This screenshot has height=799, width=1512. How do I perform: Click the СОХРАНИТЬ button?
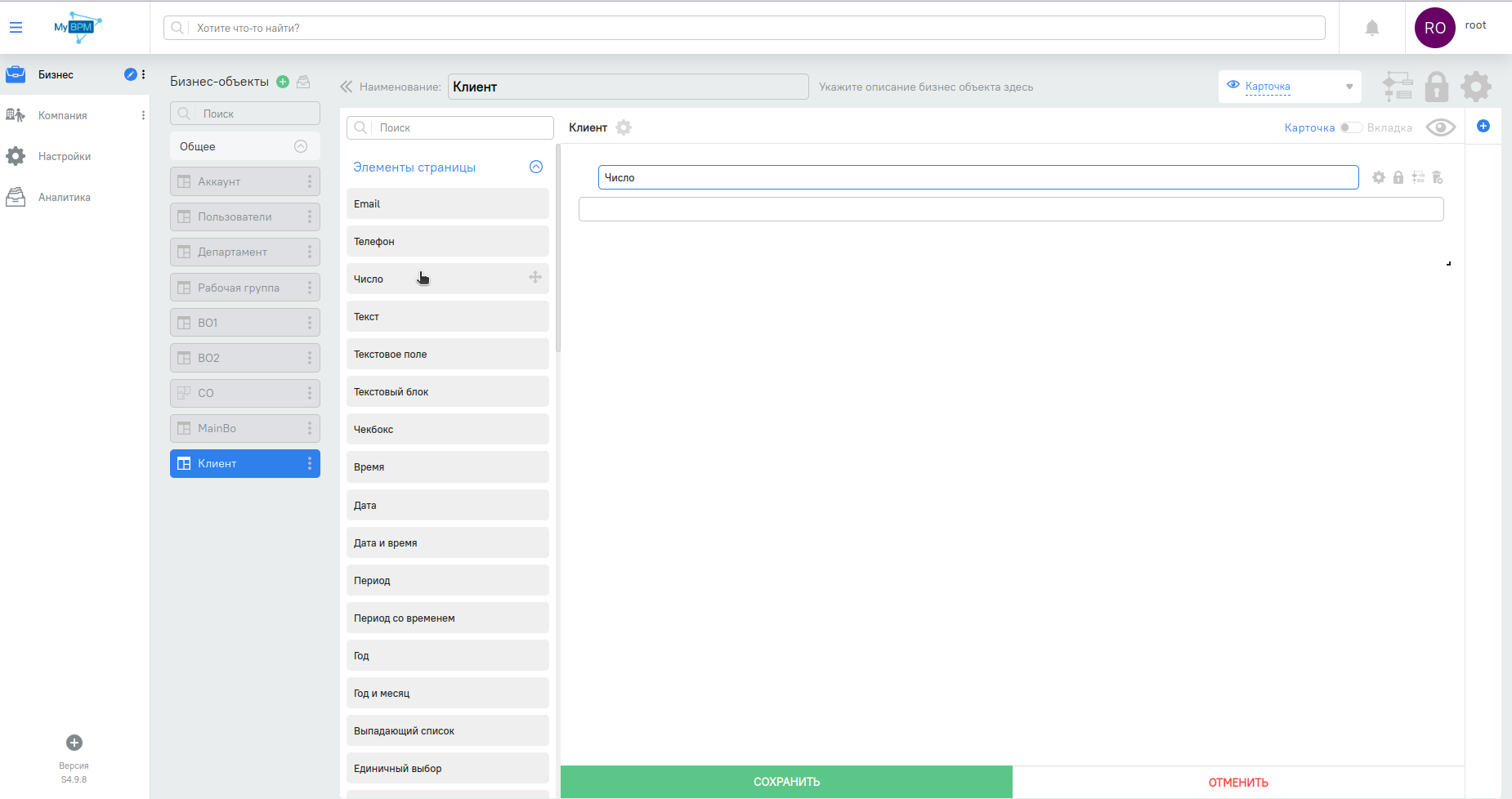786,782
